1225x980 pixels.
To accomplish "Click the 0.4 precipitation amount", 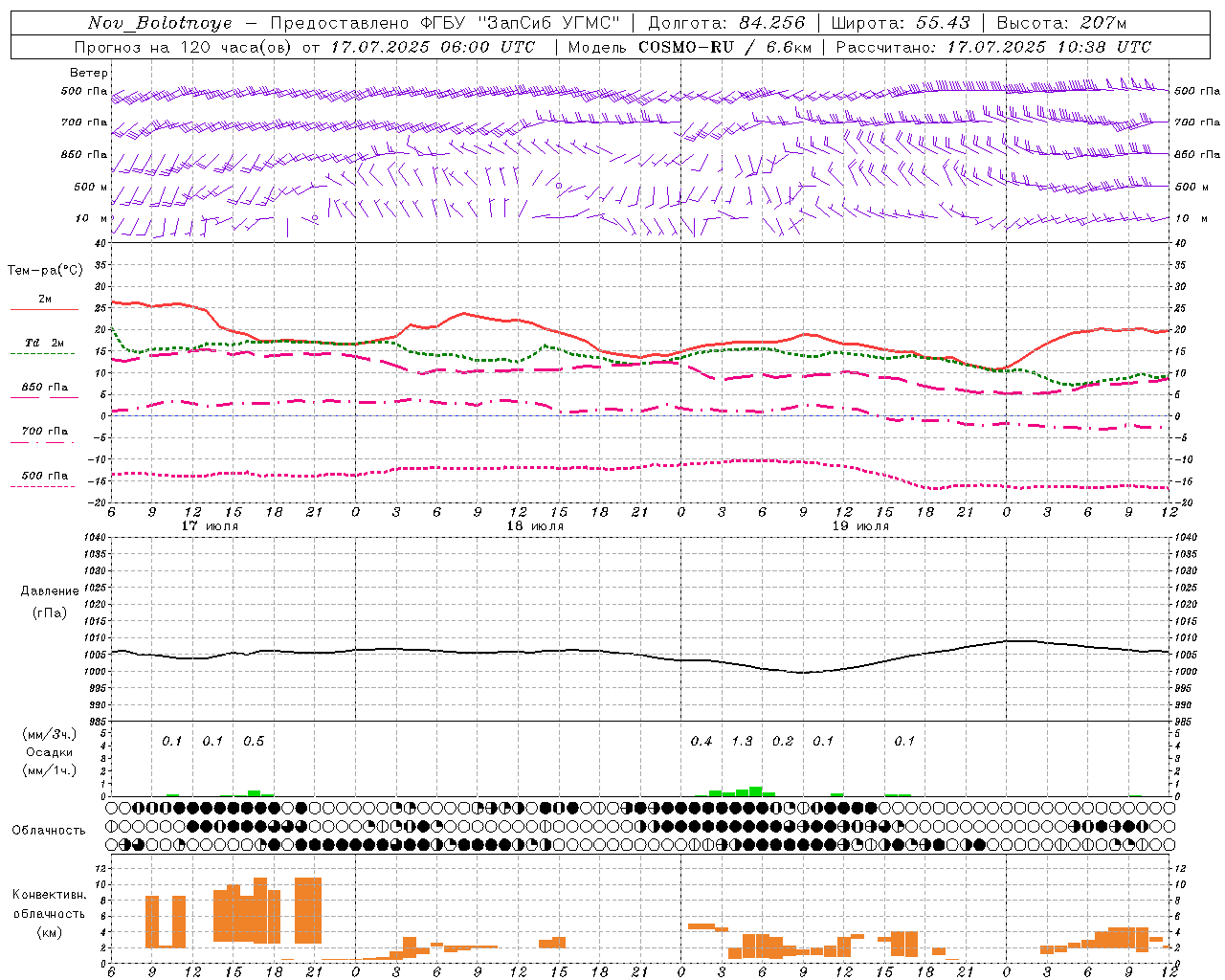I will 702,742.
